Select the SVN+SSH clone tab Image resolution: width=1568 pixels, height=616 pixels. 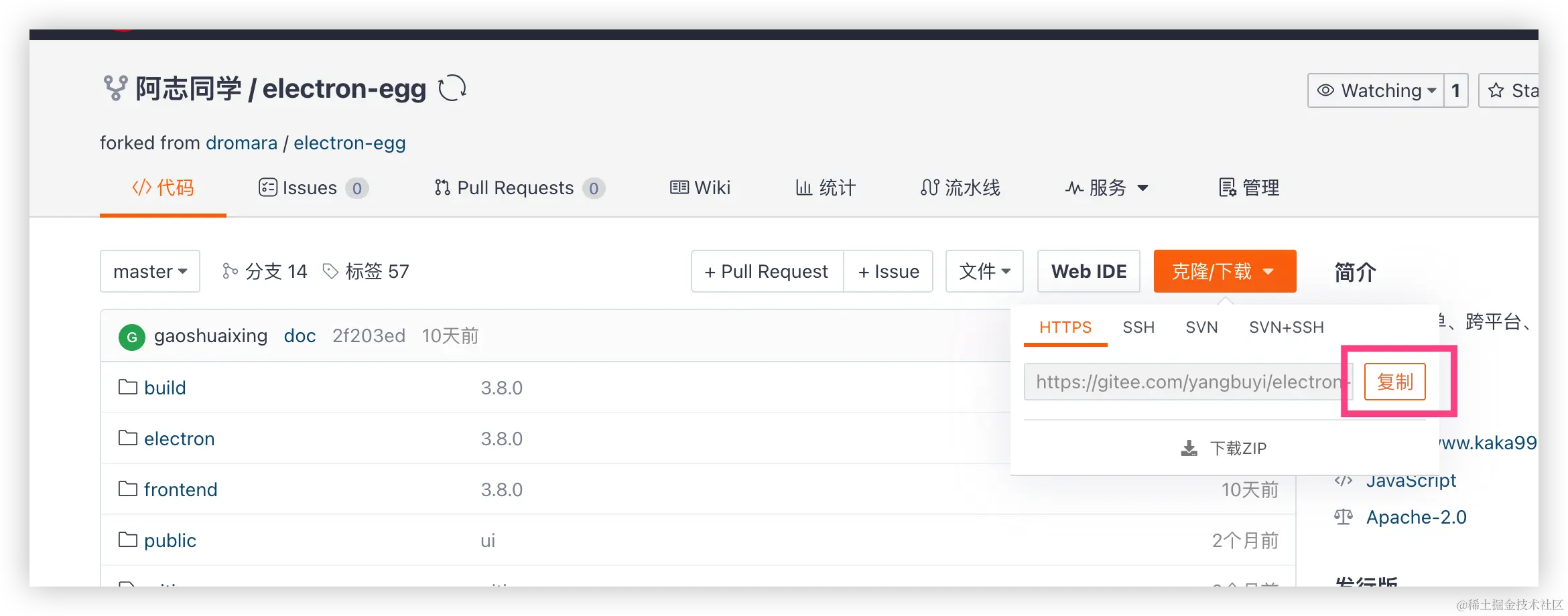[1287, 327]
